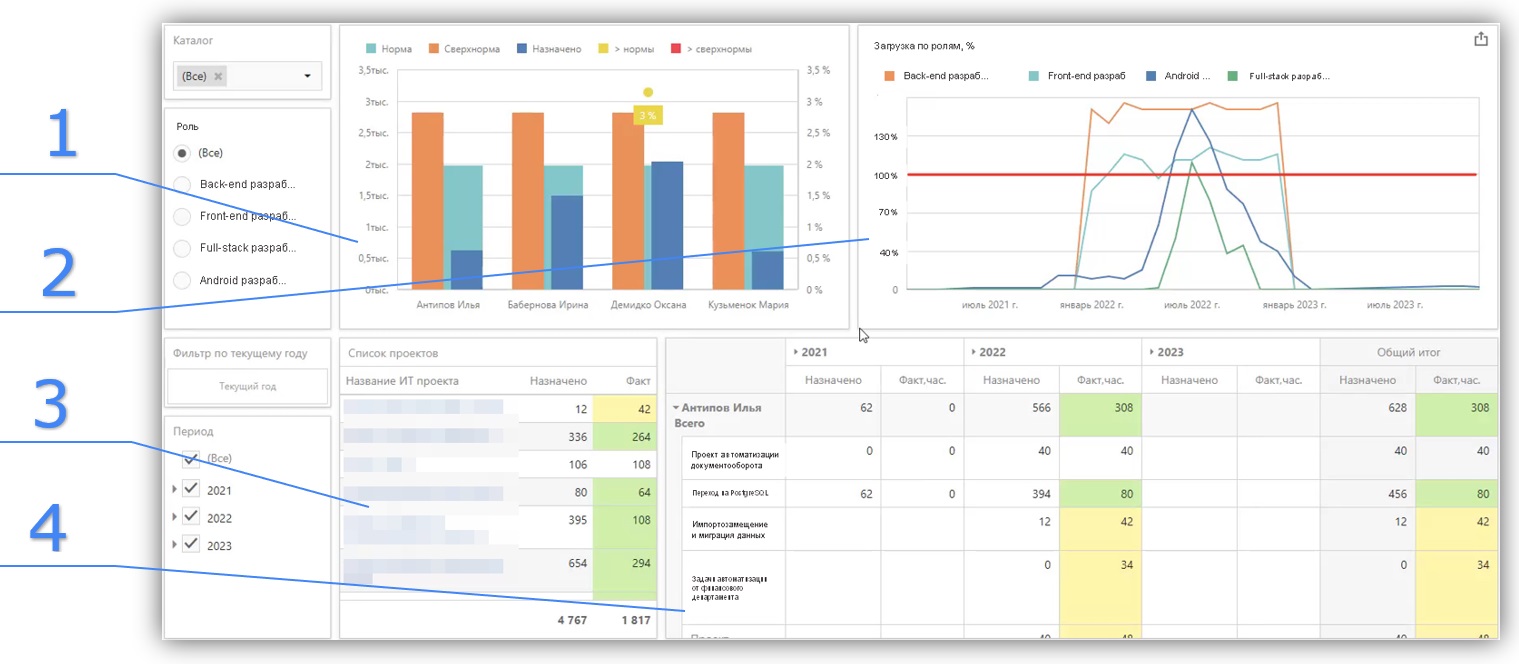Open the Каталог dropdown arrow
The width and height of the screenshot is (1519, 664).
click(x=307, y=76)
